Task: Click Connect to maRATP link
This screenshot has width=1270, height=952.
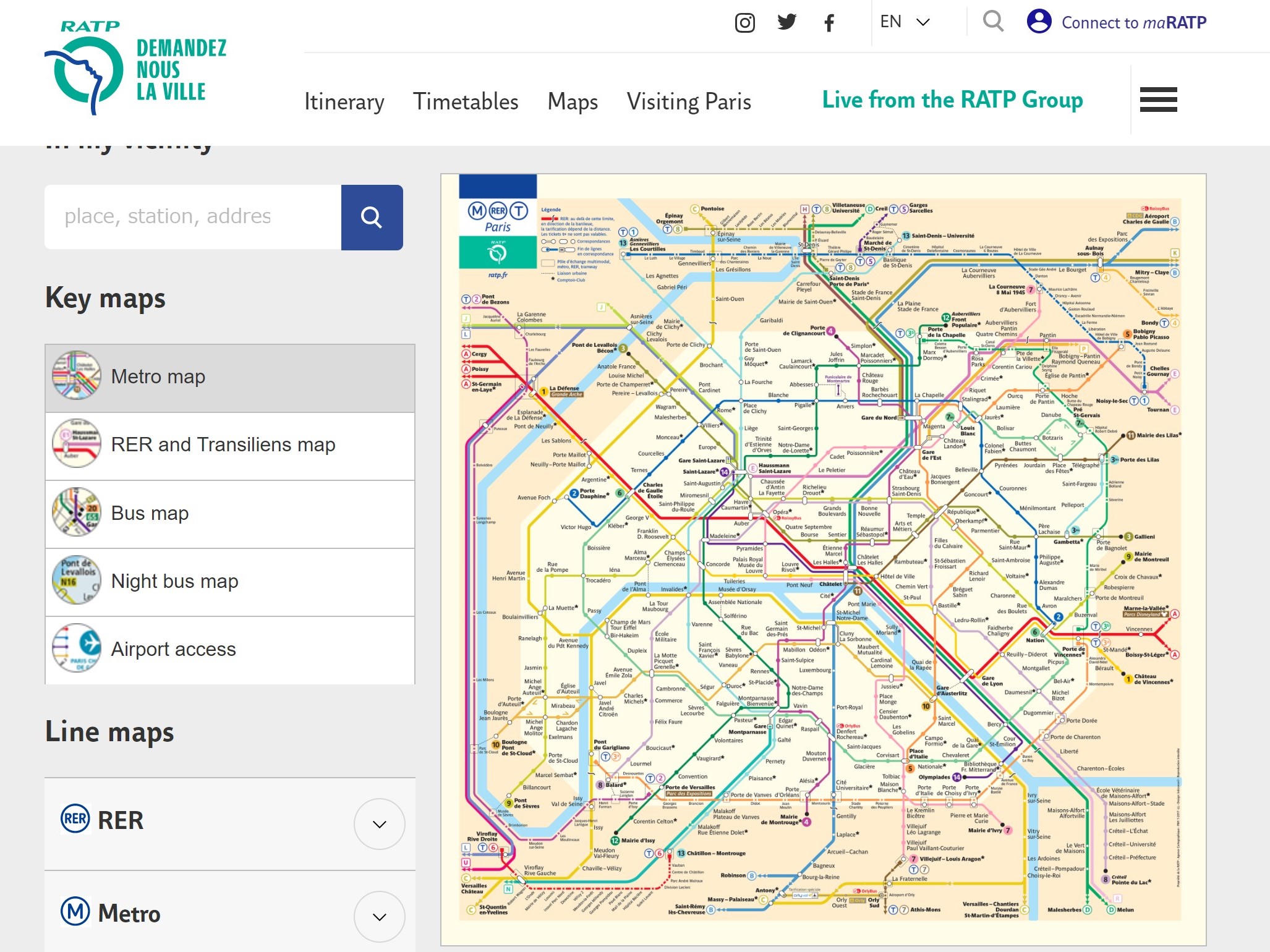Action: coord(1134,23)
